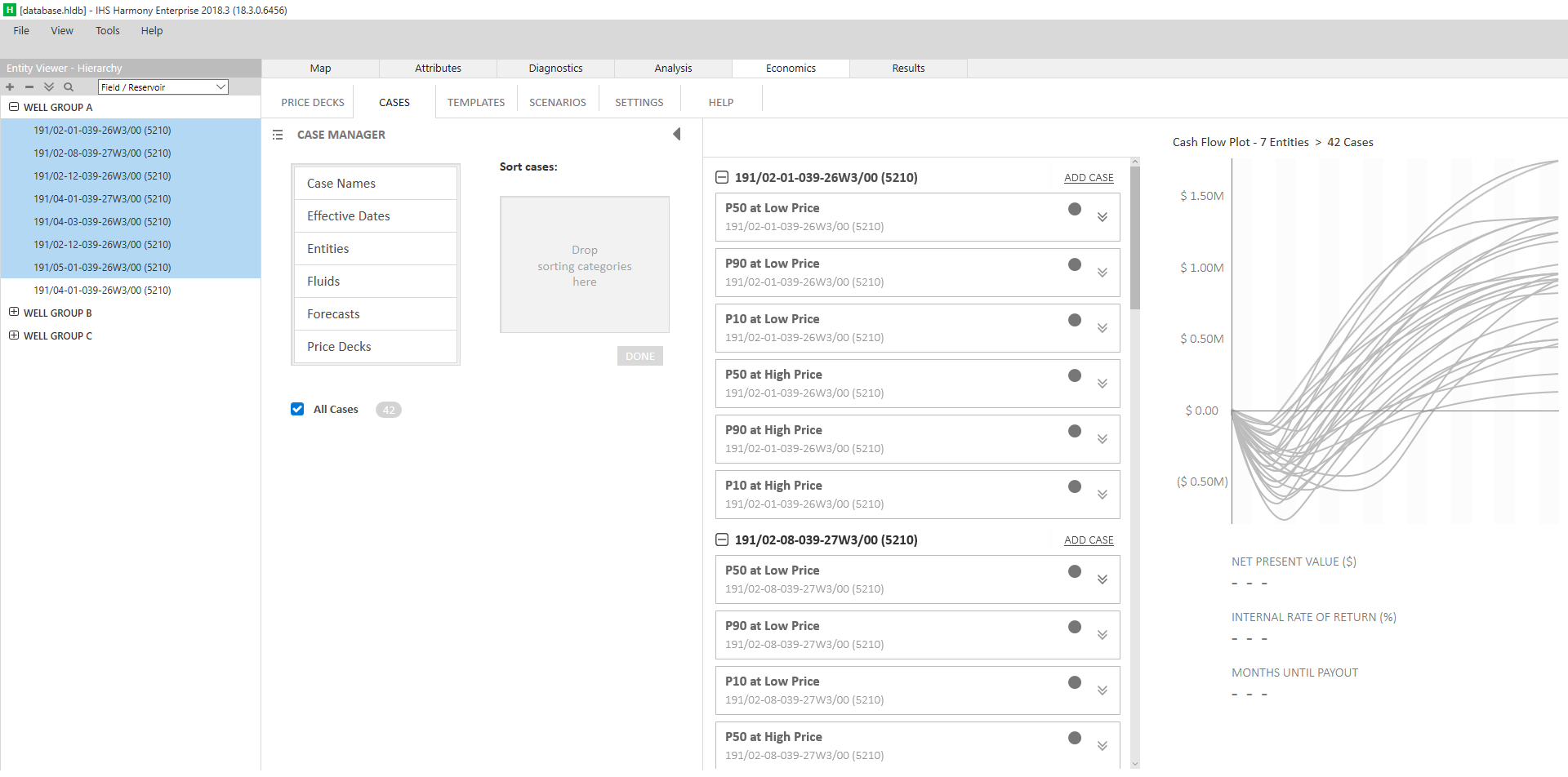Click status dot of 08-039 P10 at Low Price
The width and height of the screenshot is (1568, 777).
coord(1075,682)
